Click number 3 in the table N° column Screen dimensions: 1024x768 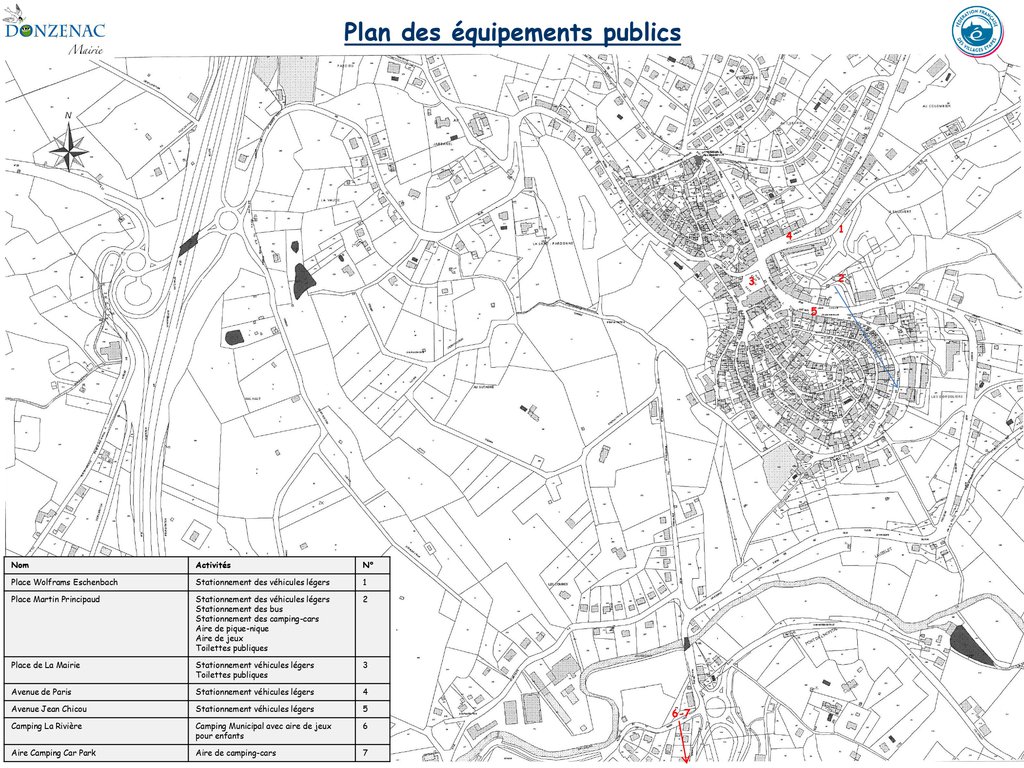pyautogui.click(x=365, y=665)
